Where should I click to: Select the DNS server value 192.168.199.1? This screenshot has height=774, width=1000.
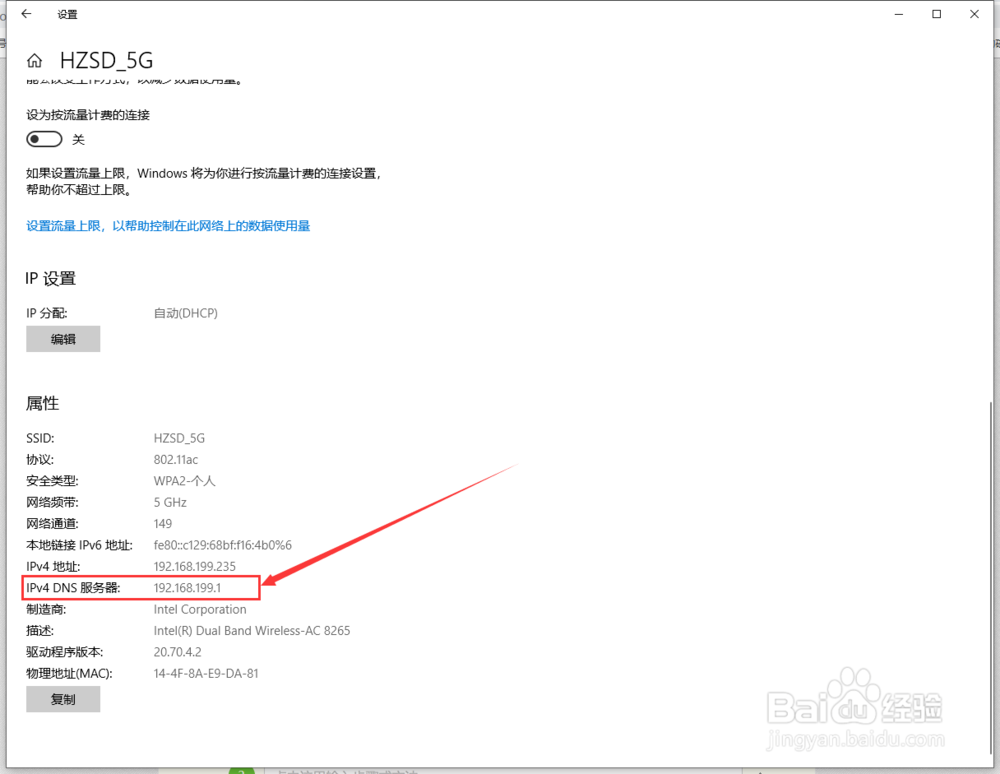coord(187,588)
